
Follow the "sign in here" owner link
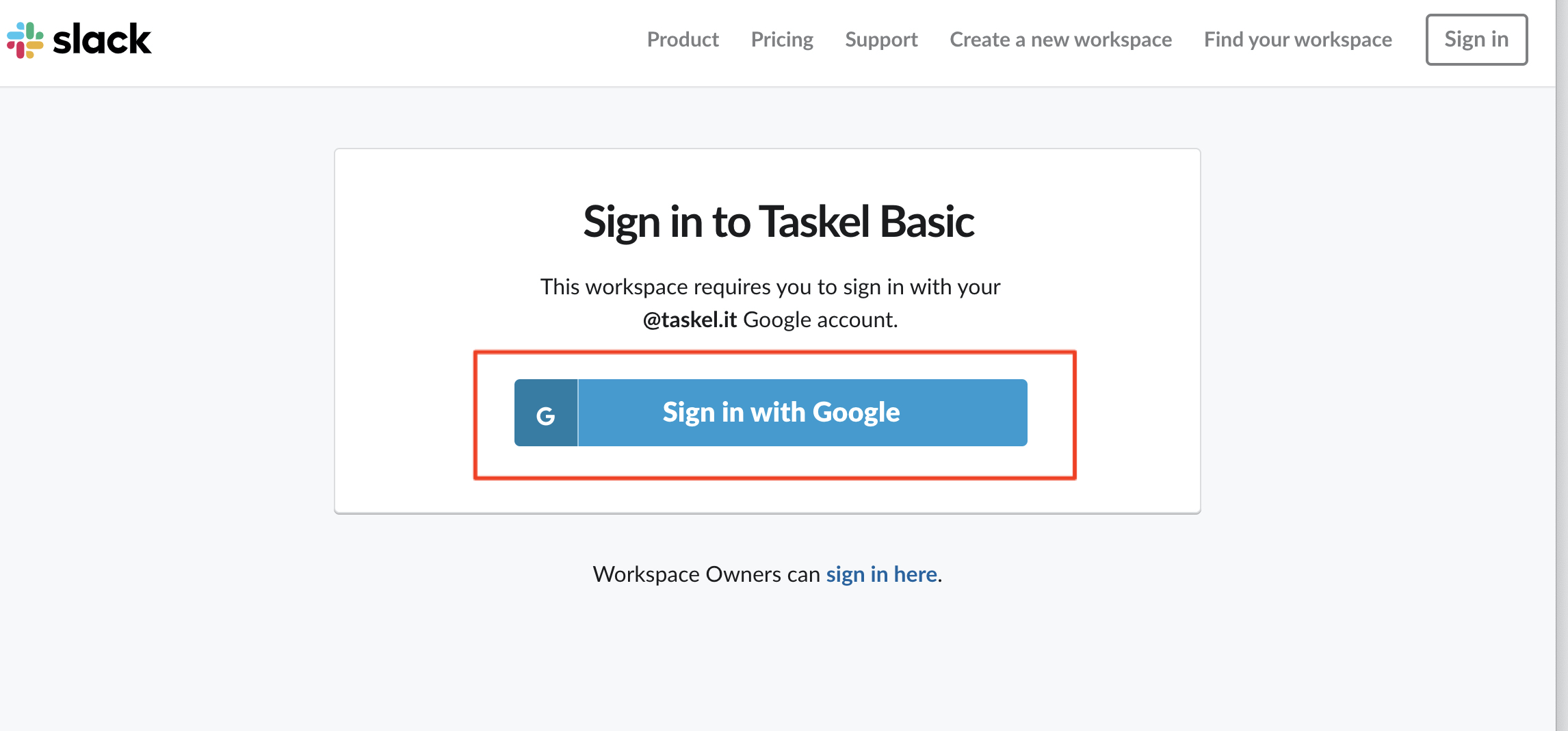coord(881,574)
